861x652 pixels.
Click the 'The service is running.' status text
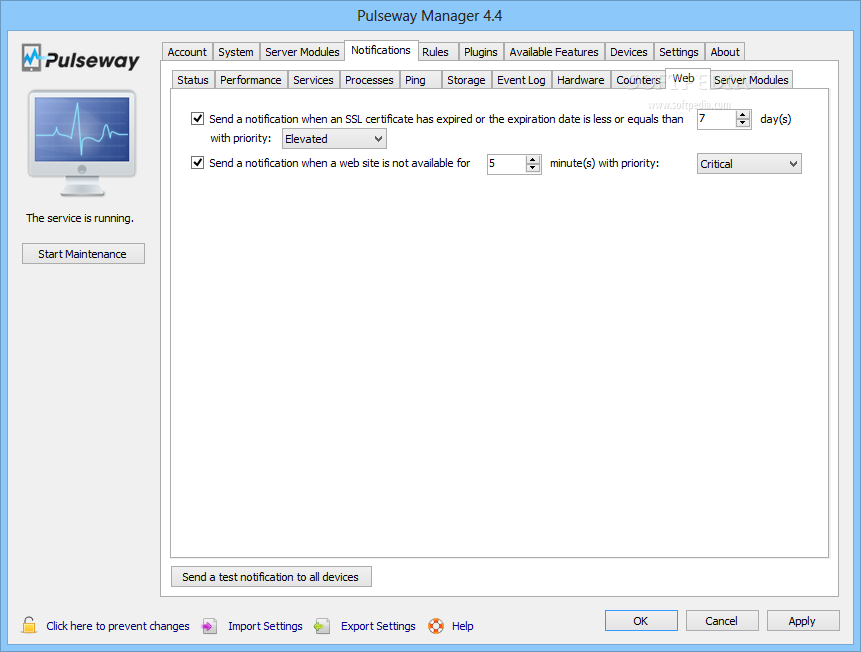point(80,218)
